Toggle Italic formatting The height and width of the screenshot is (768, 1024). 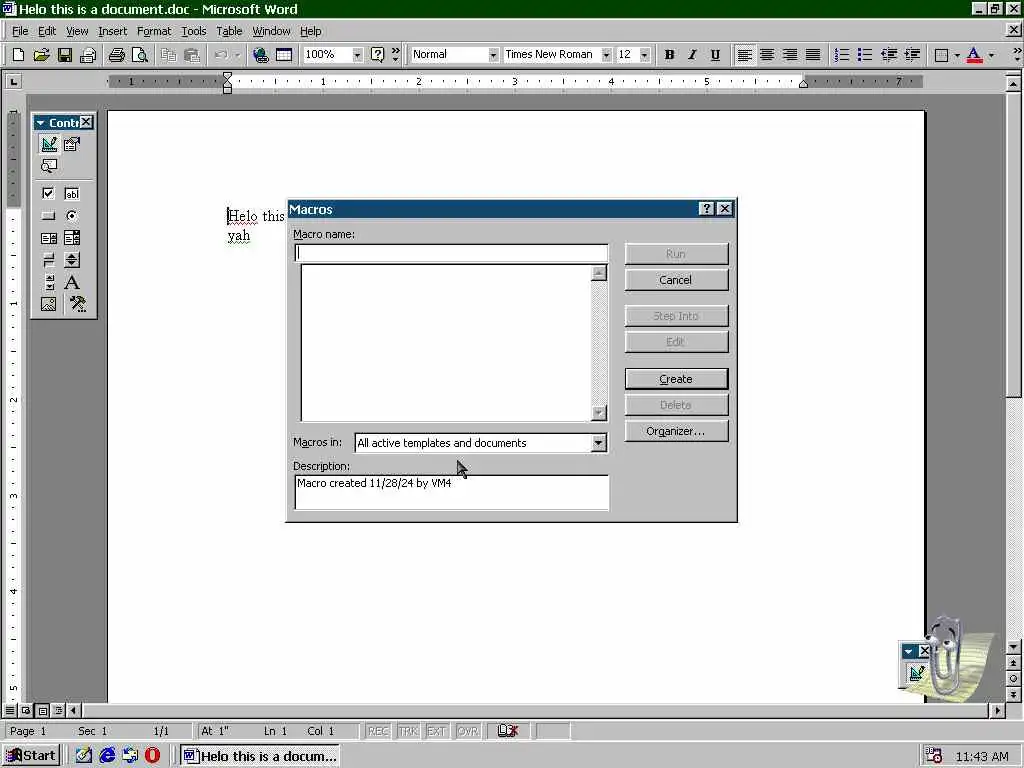tap(692, 55)
